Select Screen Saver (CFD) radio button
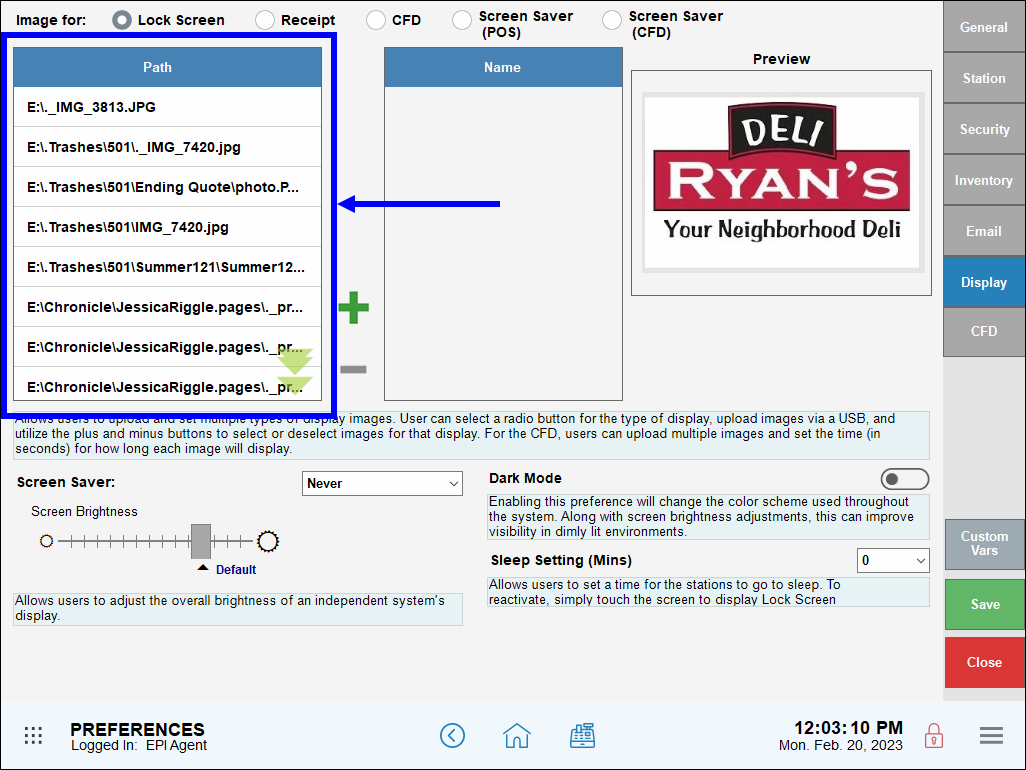Viewport: 1026px width, 770px height. click(612, 20)
